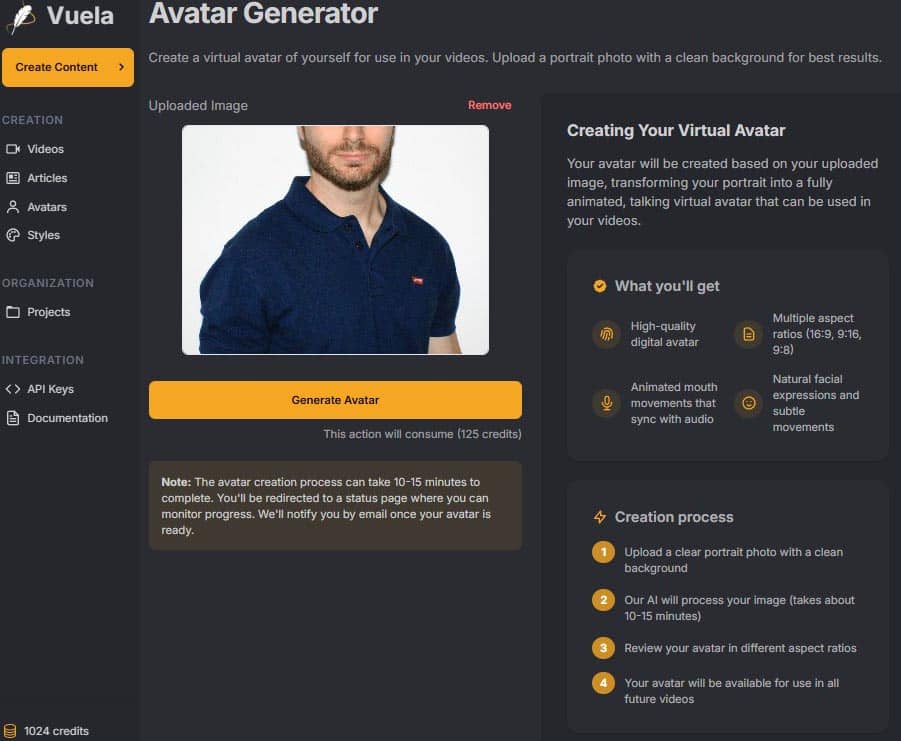901x741 pixels.
Task: Click the credits coin stack icon
Action: (x=10, y=731)
